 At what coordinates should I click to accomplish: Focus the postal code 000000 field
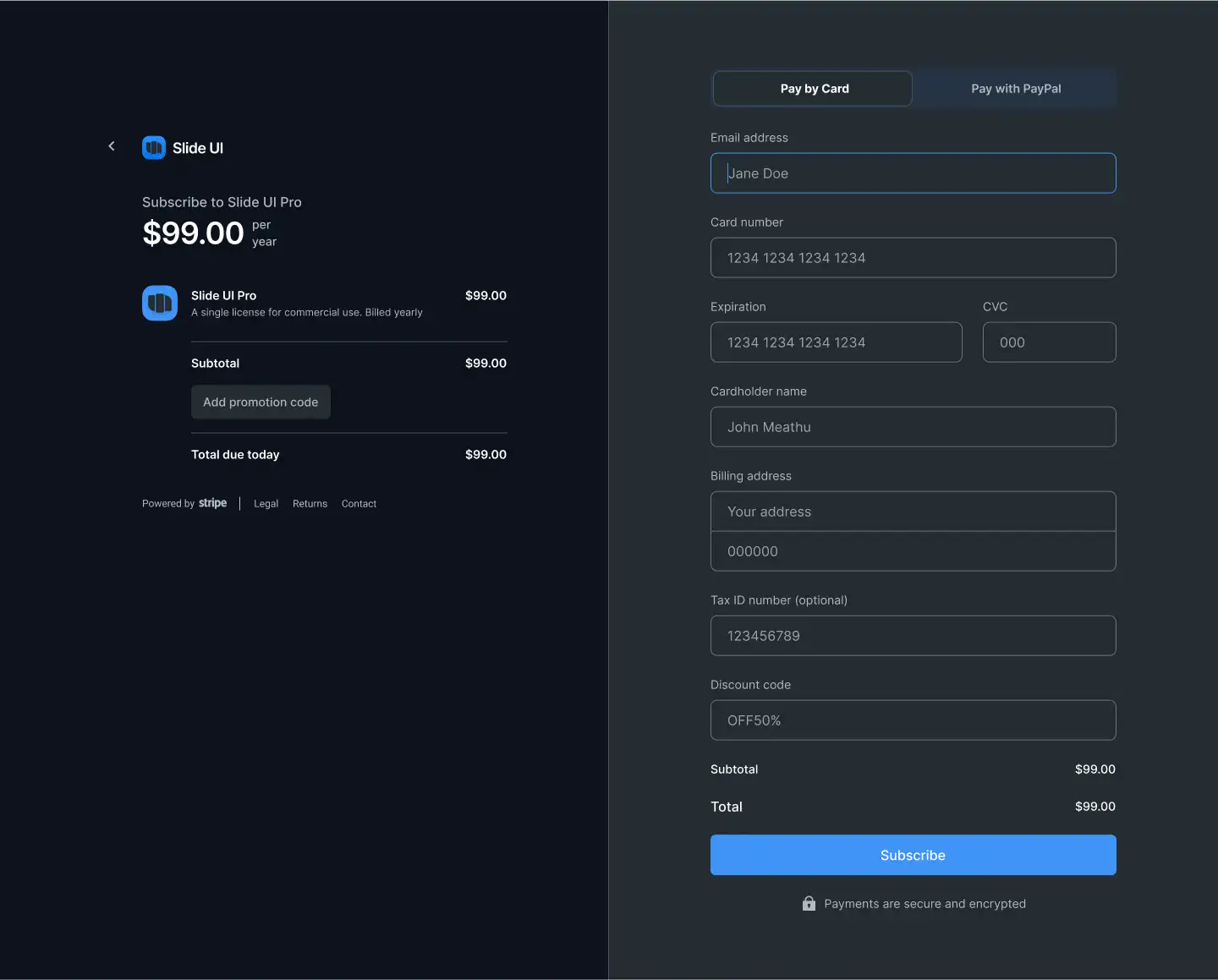click(x=913, y=551)
